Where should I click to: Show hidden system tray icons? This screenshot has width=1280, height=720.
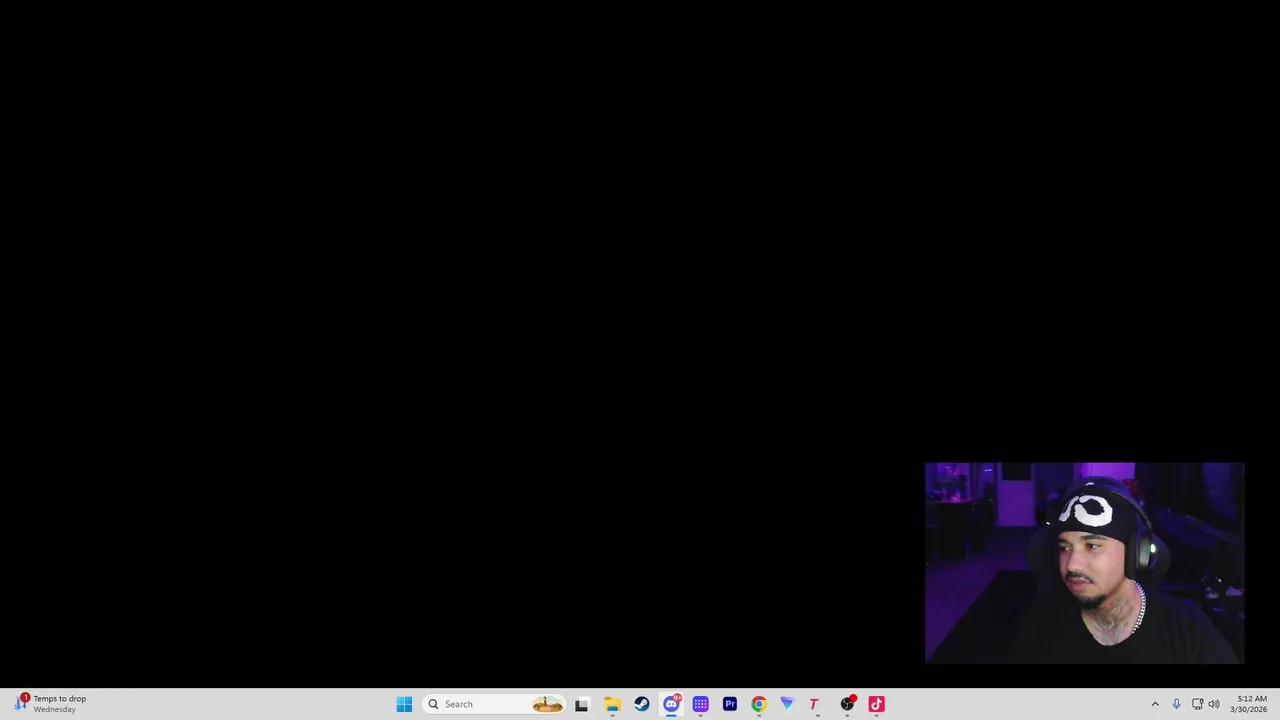1155,704
